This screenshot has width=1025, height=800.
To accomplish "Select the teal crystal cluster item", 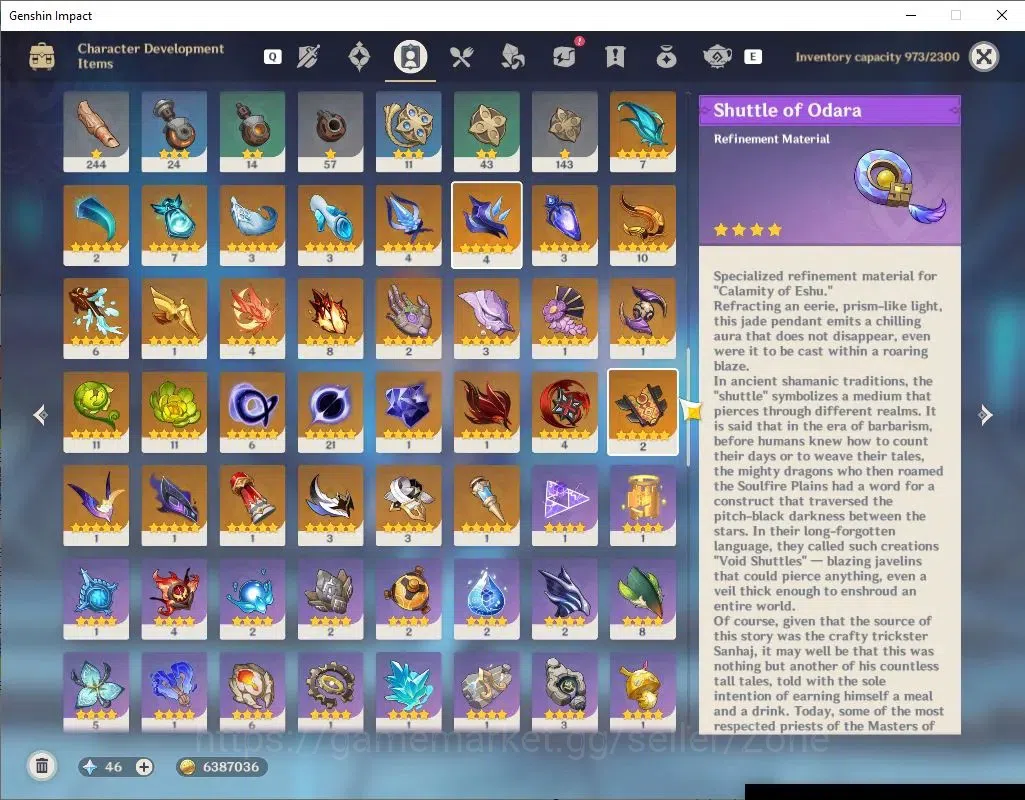I will click(409, 692).
